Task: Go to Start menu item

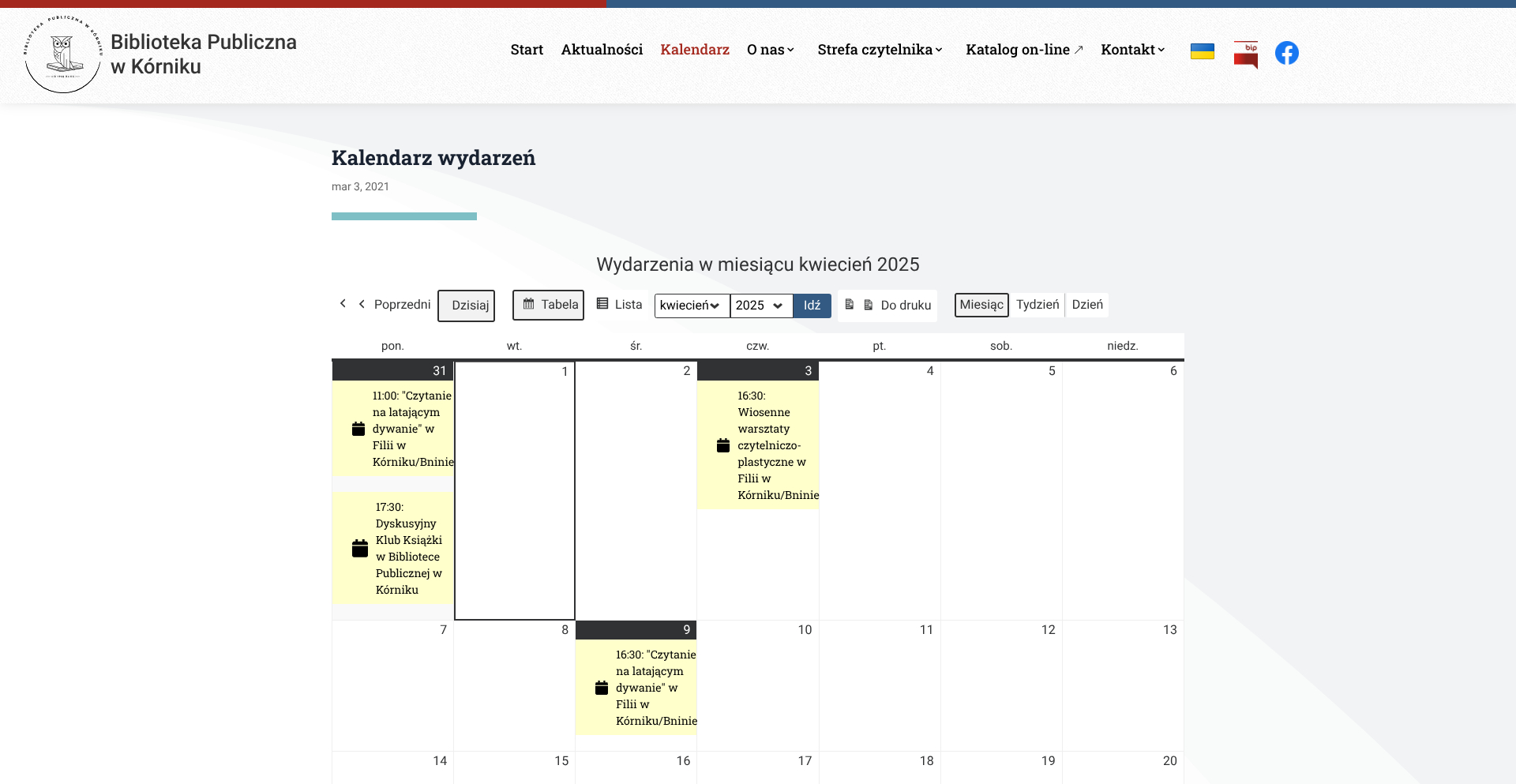Action: click(527, 50)
